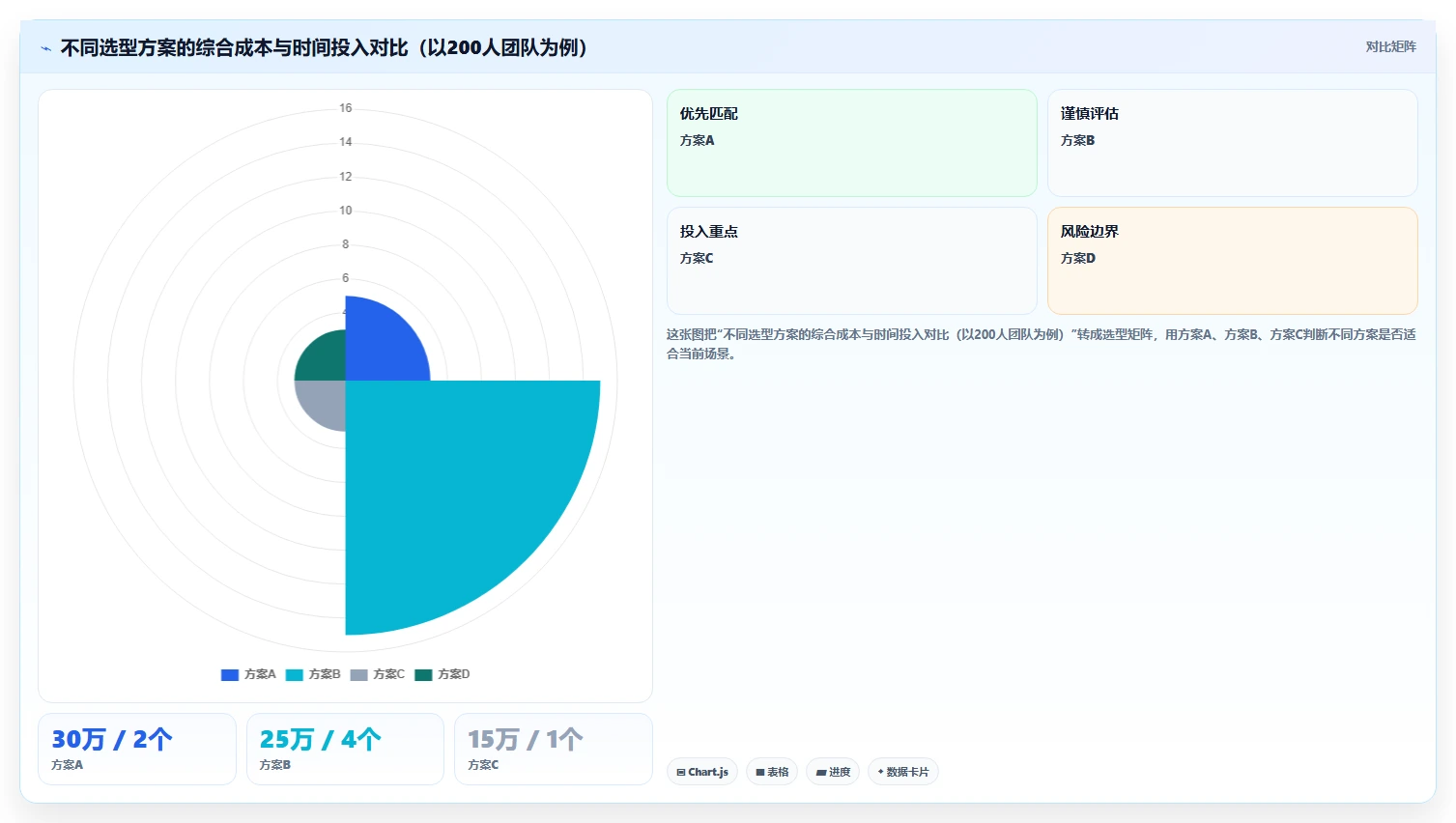
Task: Click the axis label 6 on the chart
Action: point(346,278)
